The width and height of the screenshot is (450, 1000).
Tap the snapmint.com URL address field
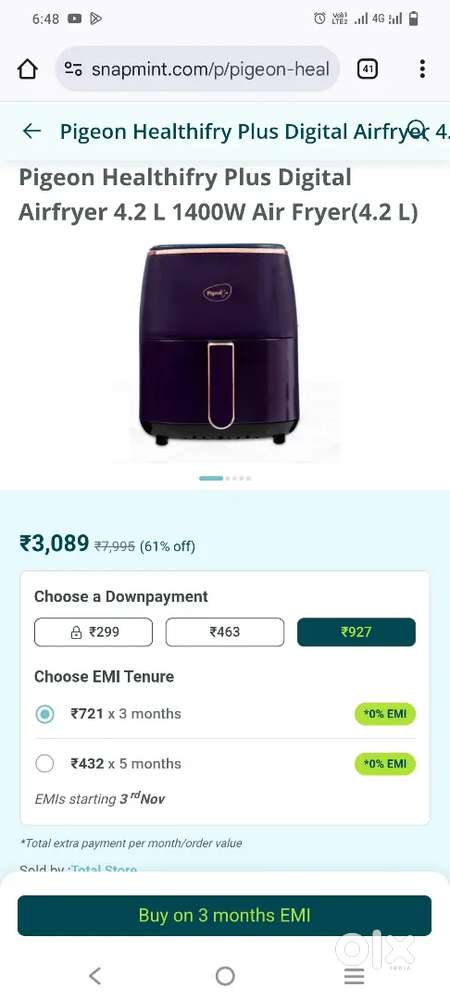[x=210, y=69]
